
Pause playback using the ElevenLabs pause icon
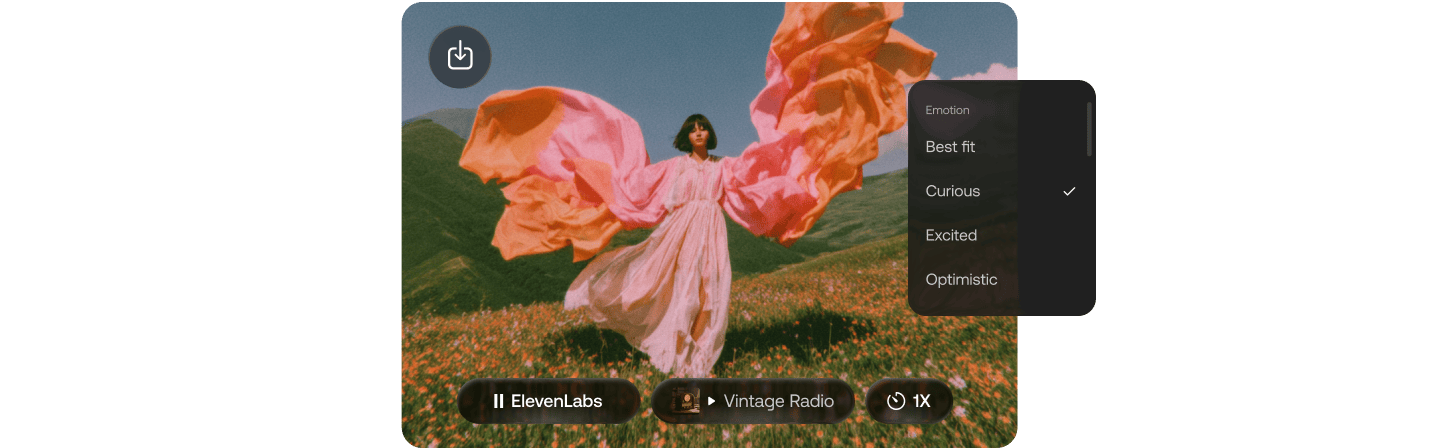498,401
